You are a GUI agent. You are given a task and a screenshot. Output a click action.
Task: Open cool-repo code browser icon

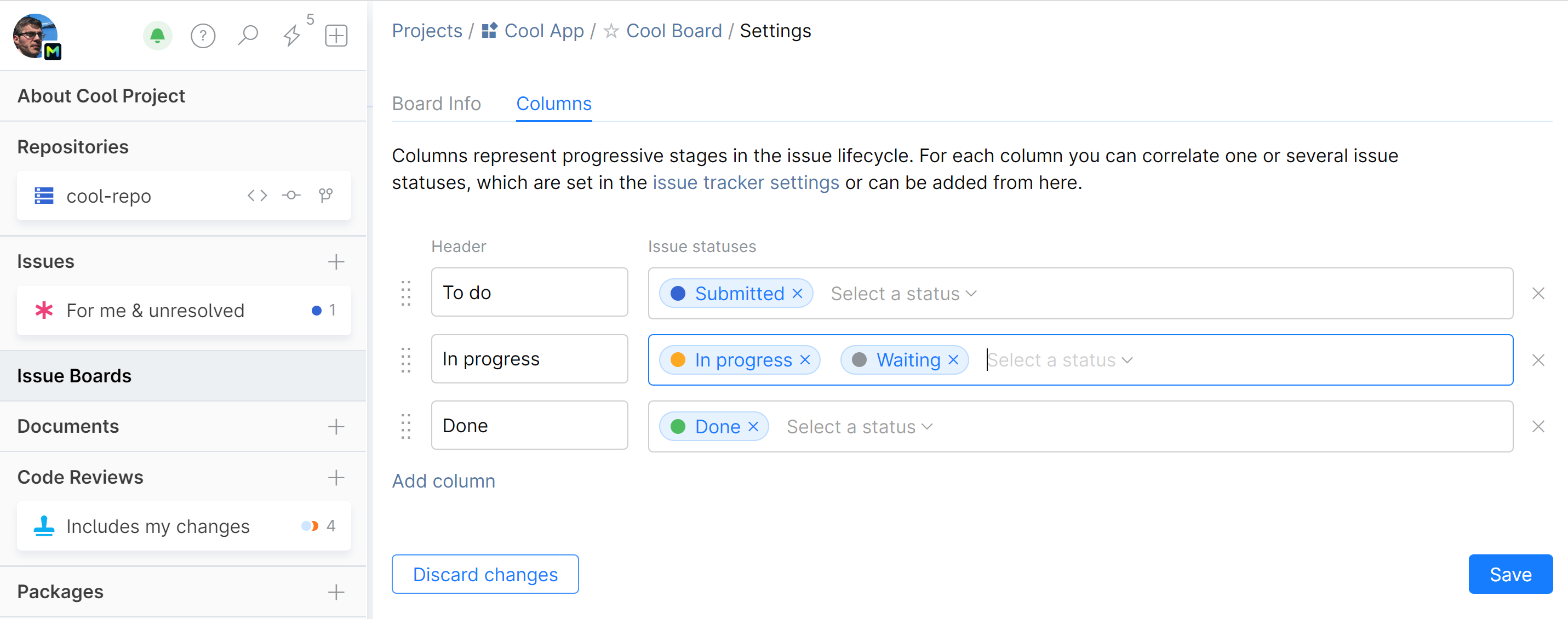[x=257, y=196]
